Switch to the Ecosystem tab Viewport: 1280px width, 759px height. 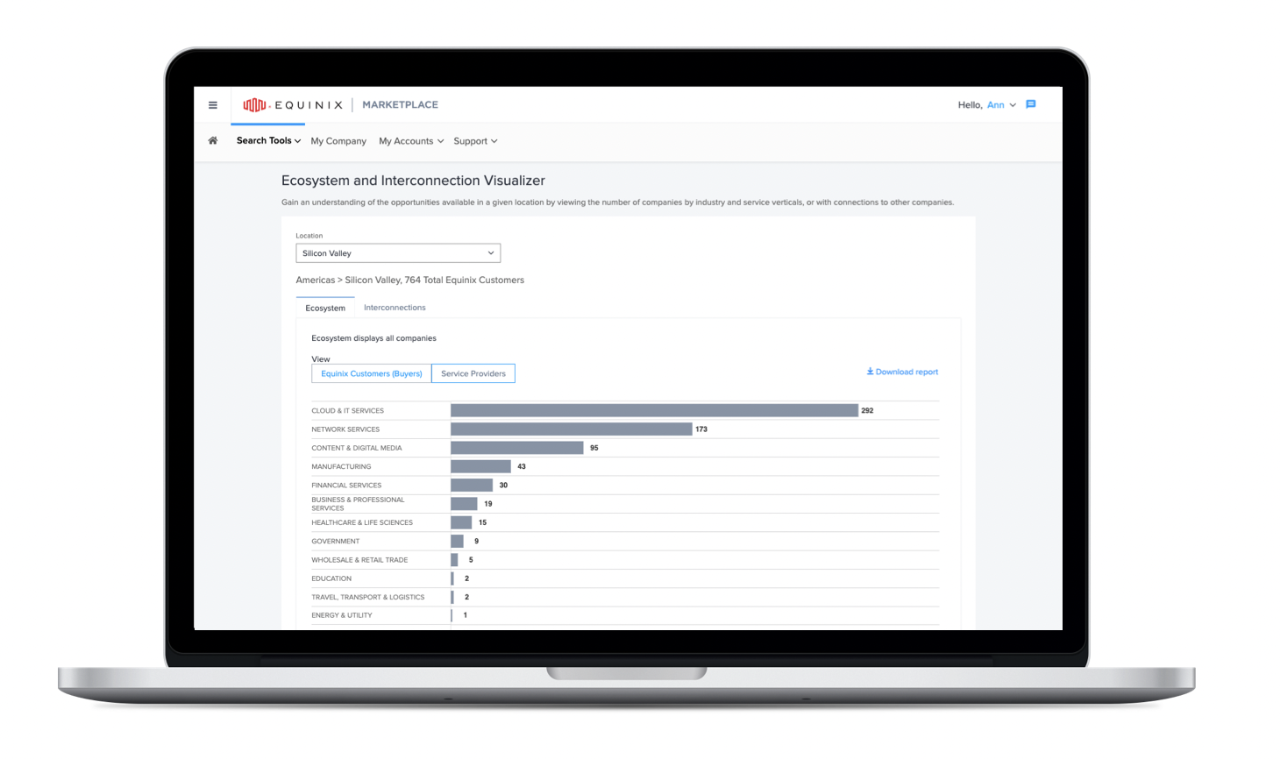click(x=325, y=308)
